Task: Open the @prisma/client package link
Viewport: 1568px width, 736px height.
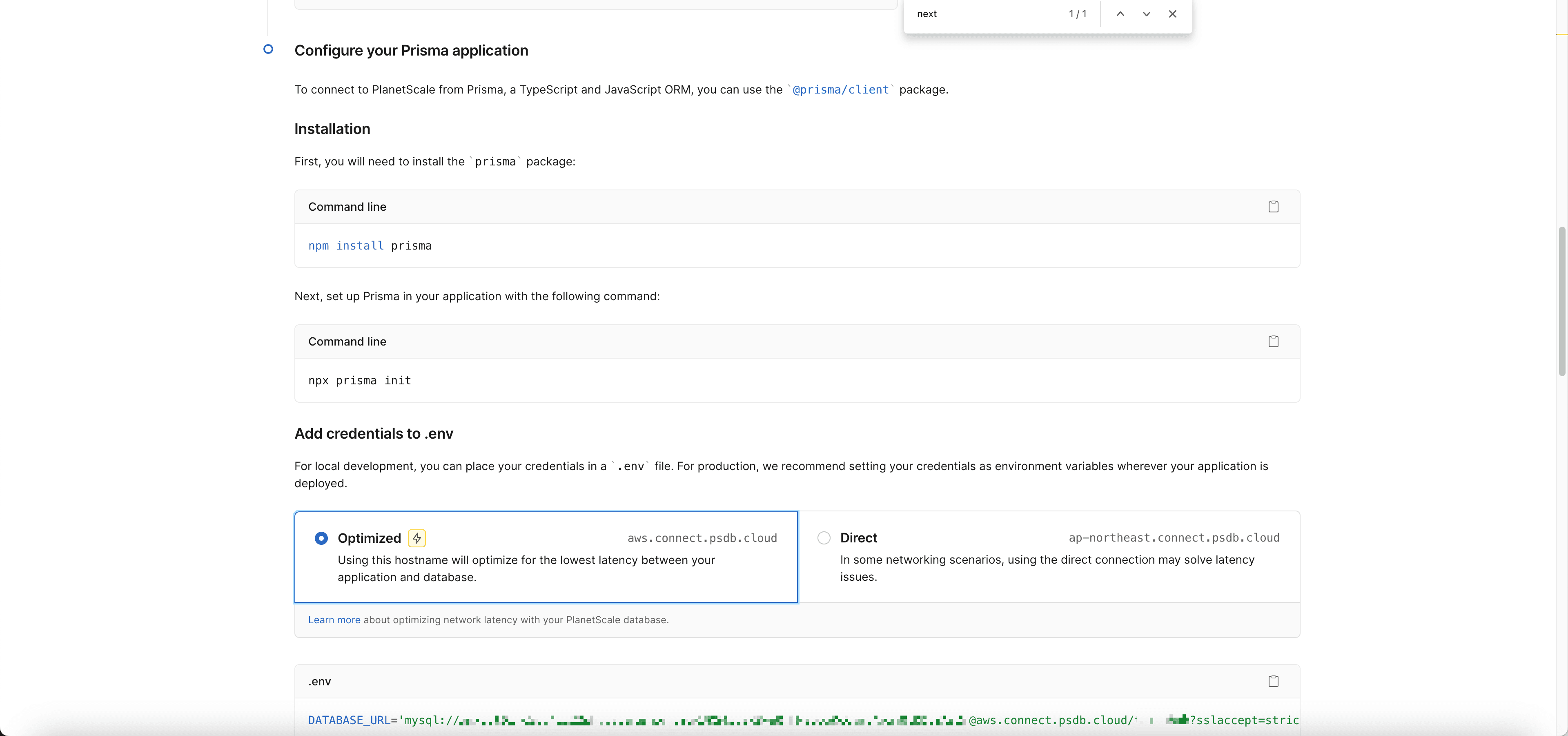Action: click(840, 90)
